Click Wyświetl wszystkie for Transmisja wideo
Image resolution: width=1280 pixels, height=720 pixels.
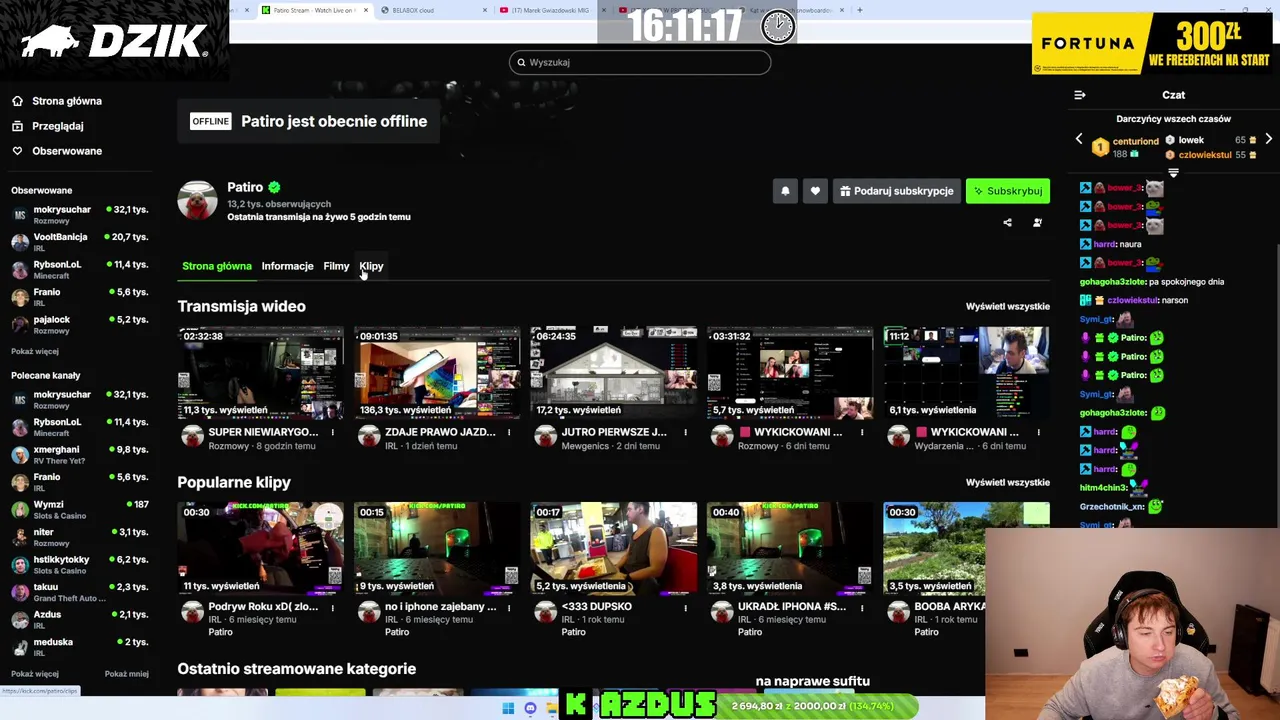pyautogui.click(x=1008, y=306)
